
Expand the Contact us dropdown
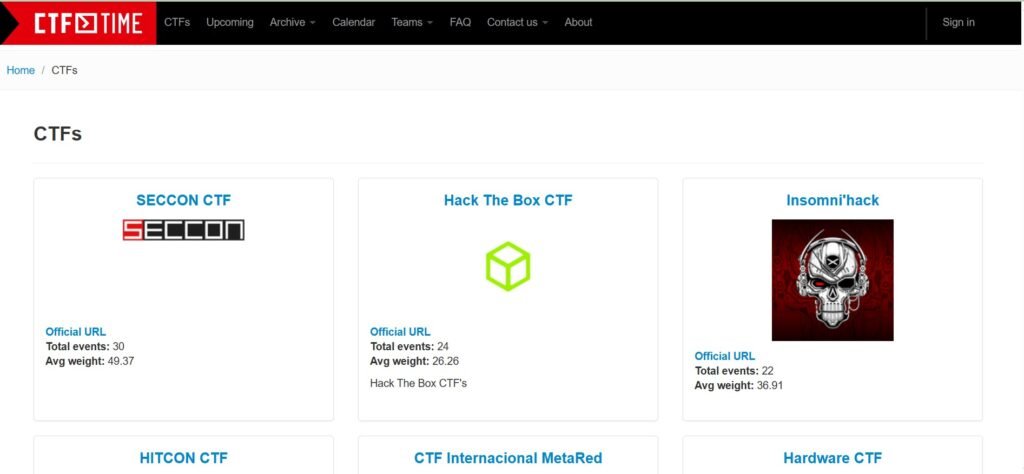(x=517, y=22)
